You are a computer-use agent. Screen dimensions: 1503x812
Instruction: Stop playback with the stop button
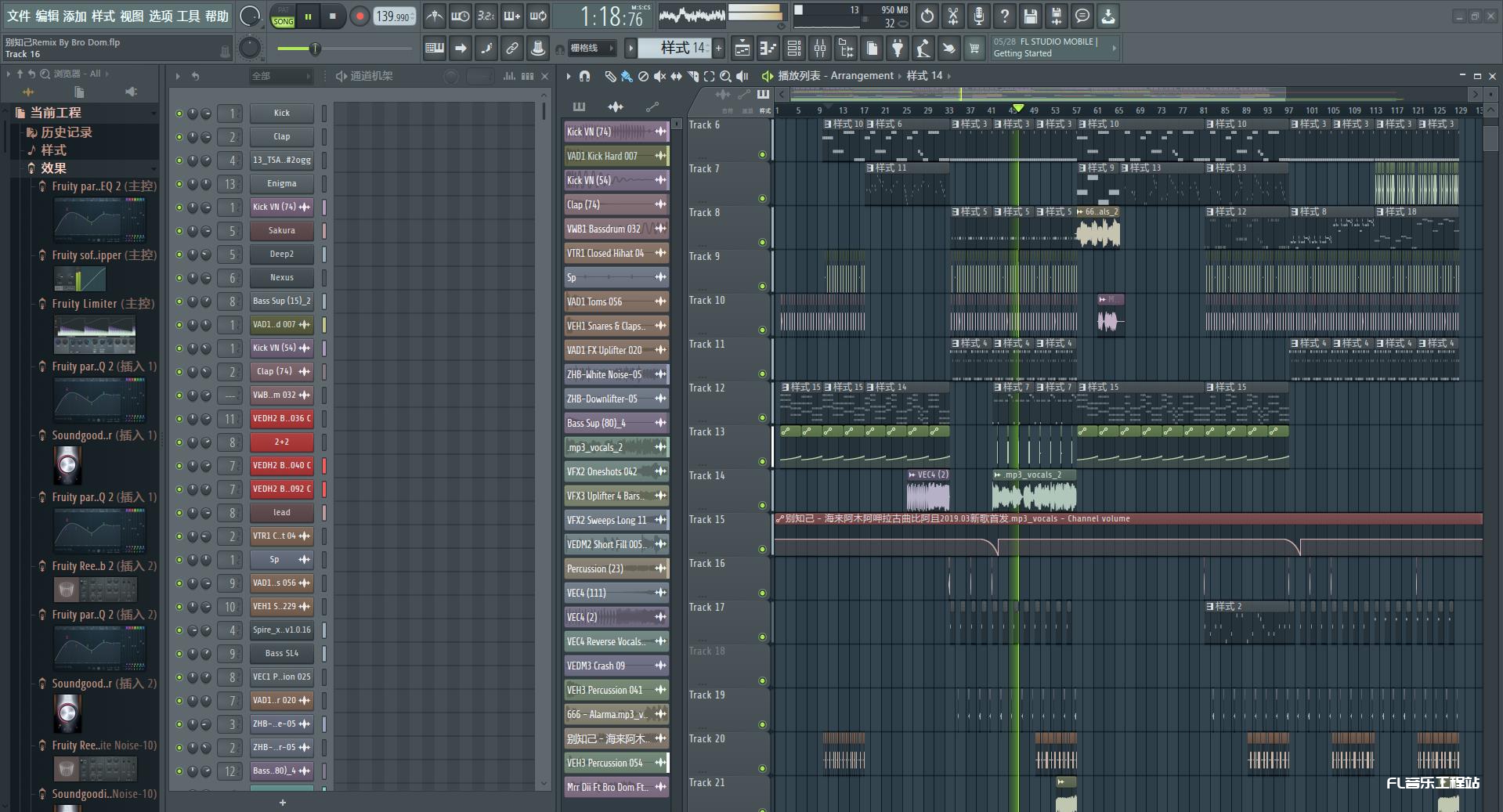pyautogui.click(x=332, y=16)
